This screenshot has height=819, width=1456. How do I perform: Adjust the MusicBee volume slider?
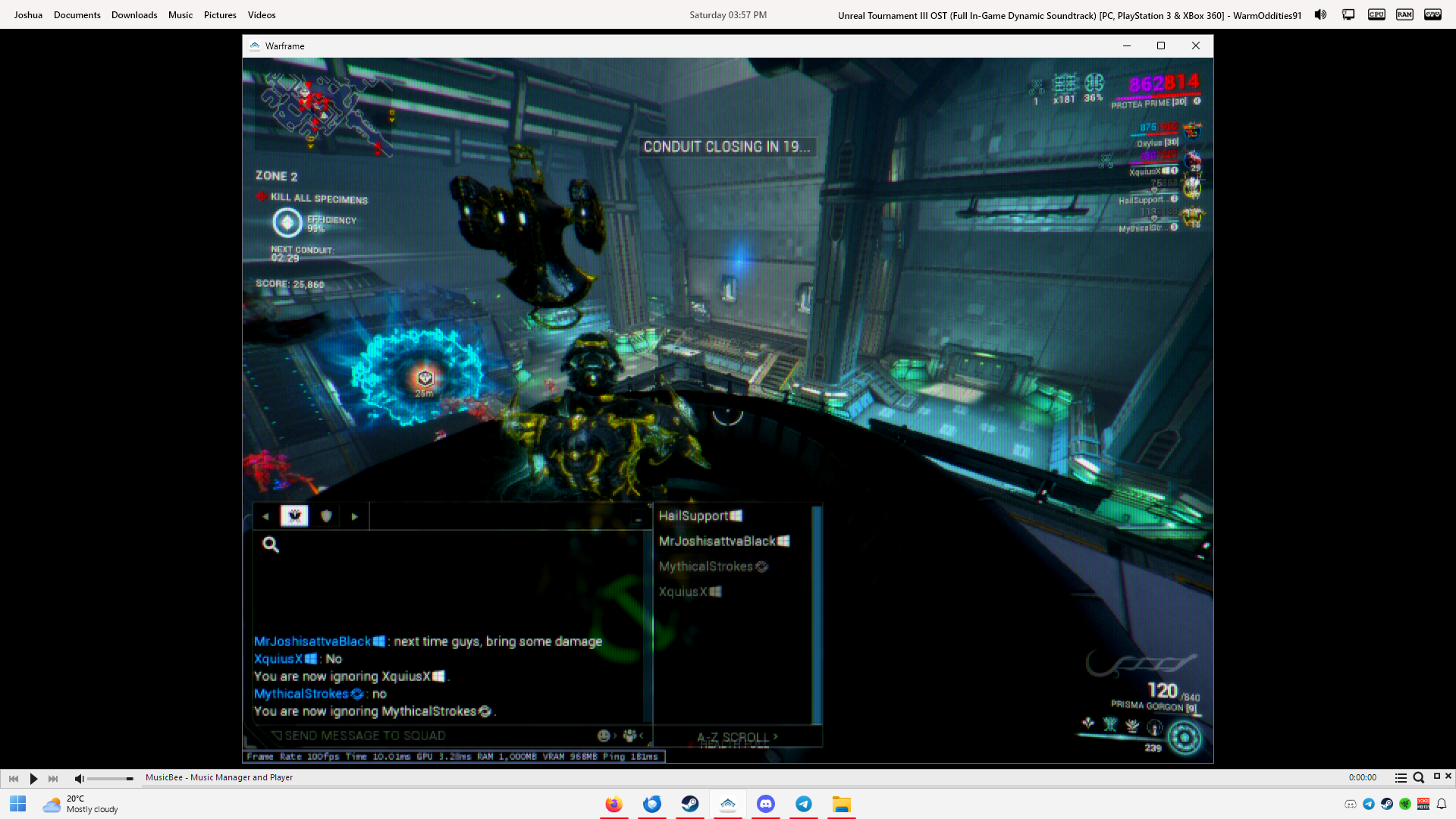coord(110,778)
